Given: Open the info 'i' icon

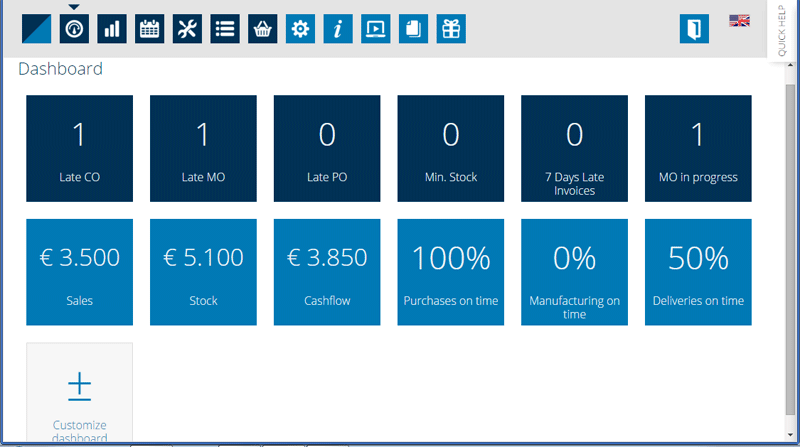Looking at the screenshot, I should [x=338, y=29].
